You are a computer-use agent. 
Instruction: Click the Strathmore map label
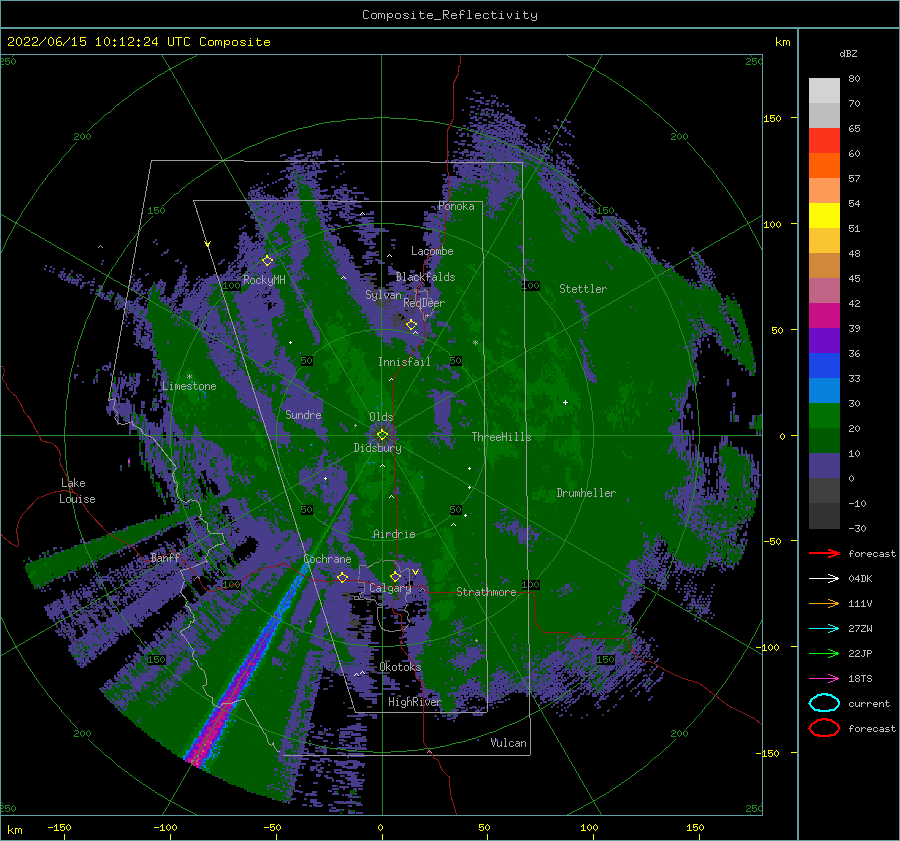tap(486, 592)
